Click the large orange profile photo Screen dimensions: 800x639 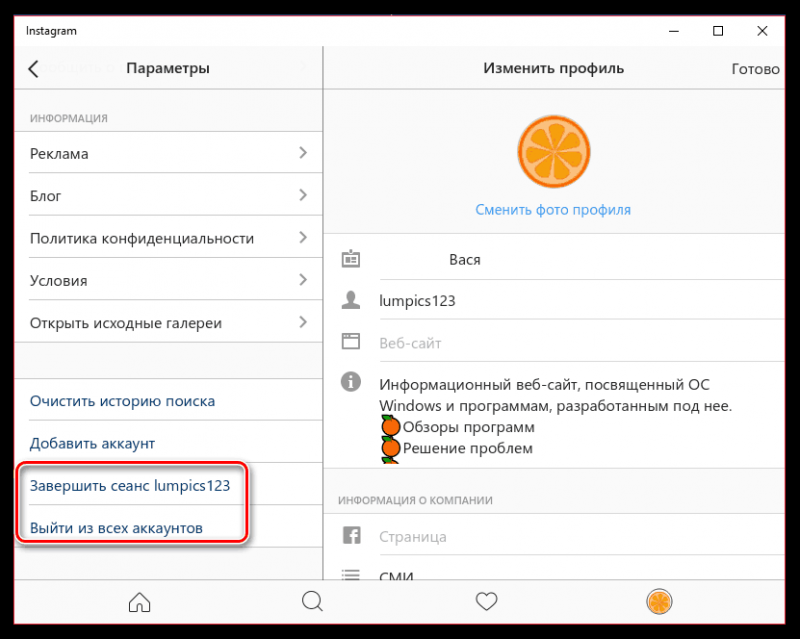[x=554, y=152]
